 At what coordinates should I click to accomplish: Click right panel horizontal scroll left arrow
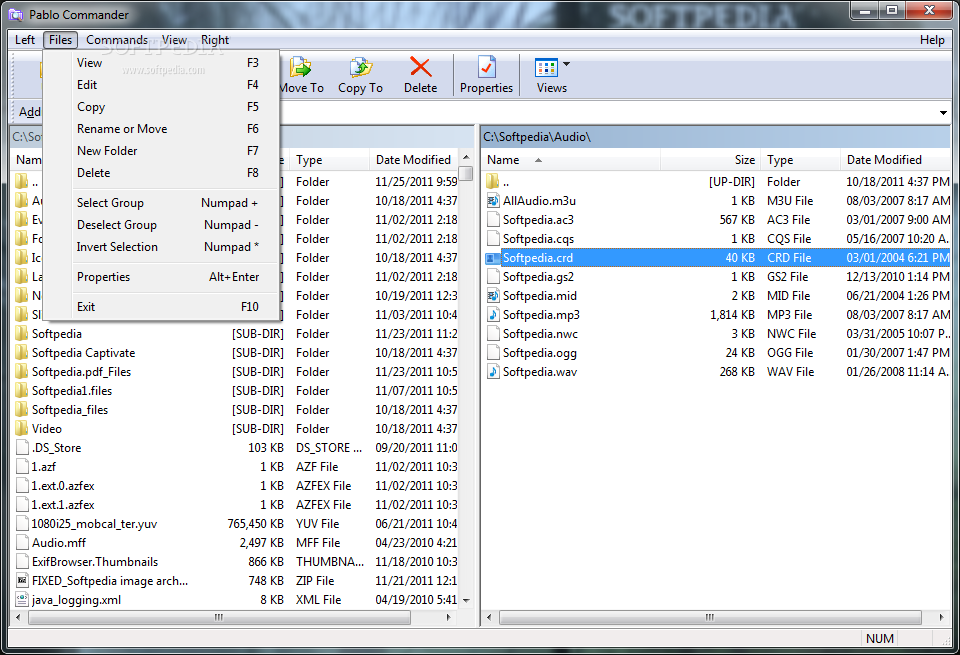[x=489, y=617]
